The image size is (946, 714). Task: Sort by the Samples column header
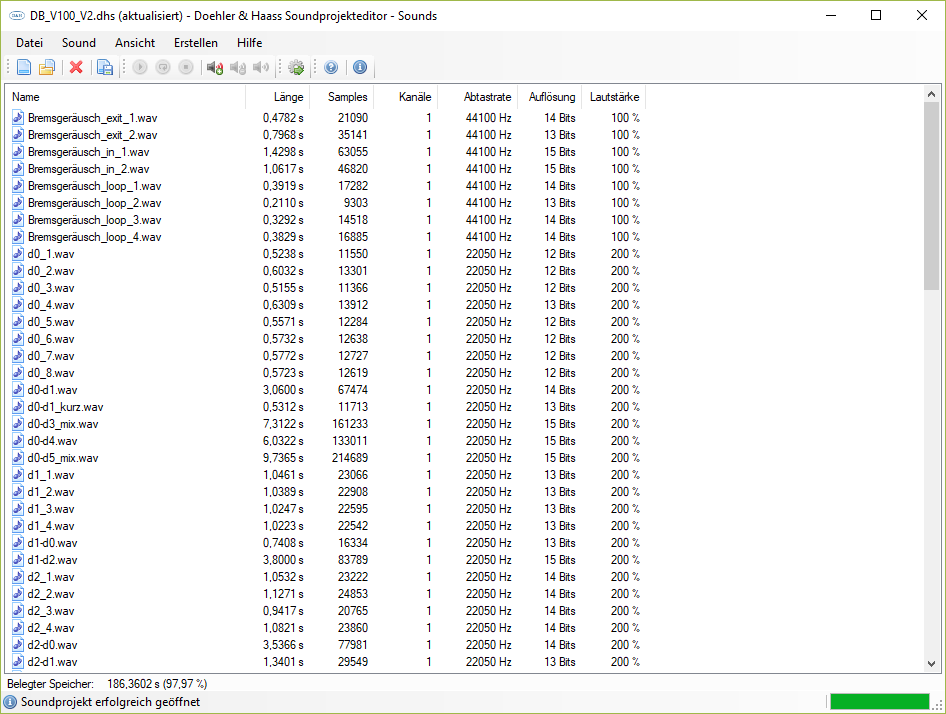tap(341, 97)
